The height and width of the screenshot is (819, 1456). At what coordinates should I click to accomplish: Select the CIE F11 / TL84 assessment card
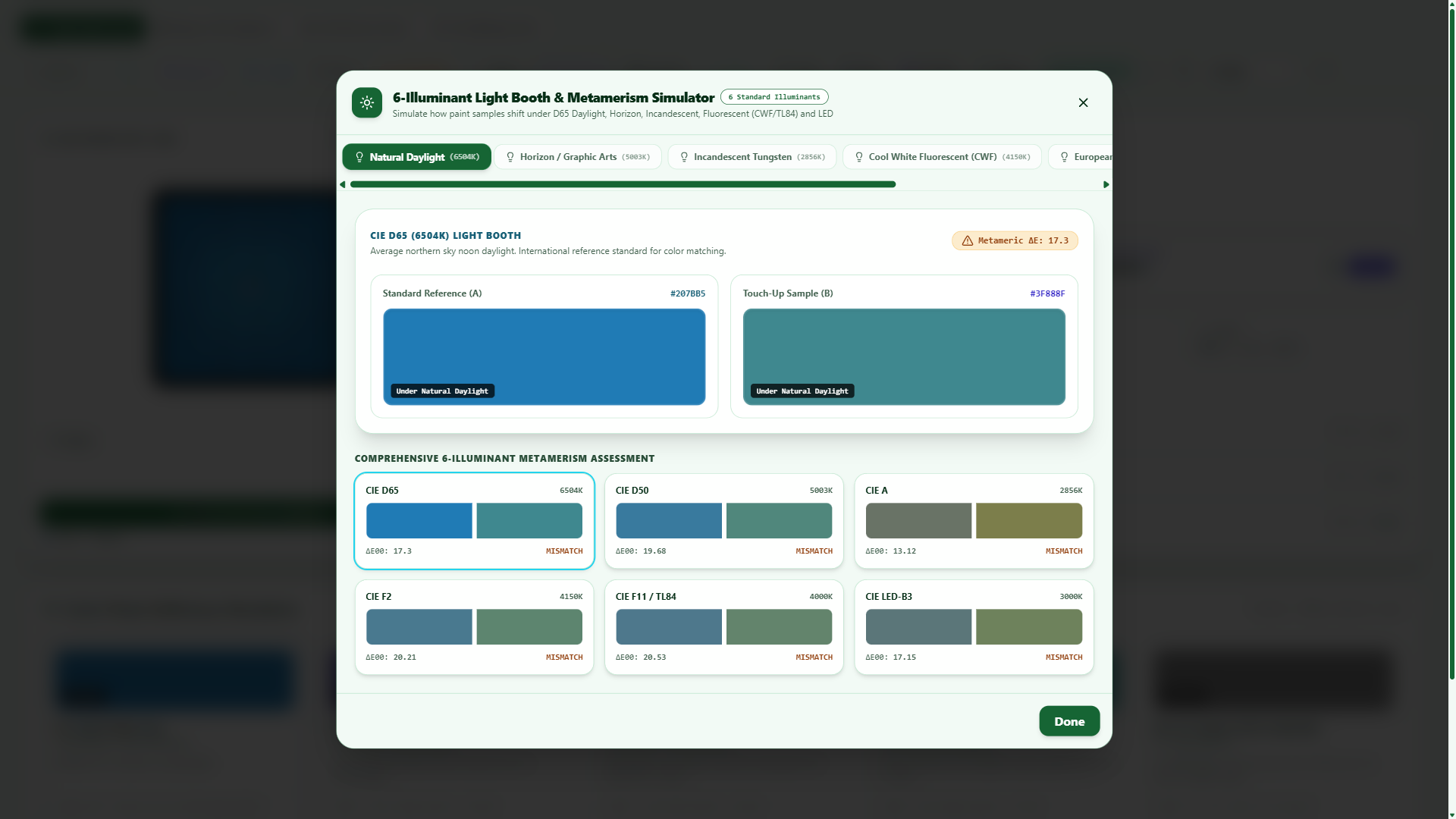pyautogui.click(x=724, y=627)
